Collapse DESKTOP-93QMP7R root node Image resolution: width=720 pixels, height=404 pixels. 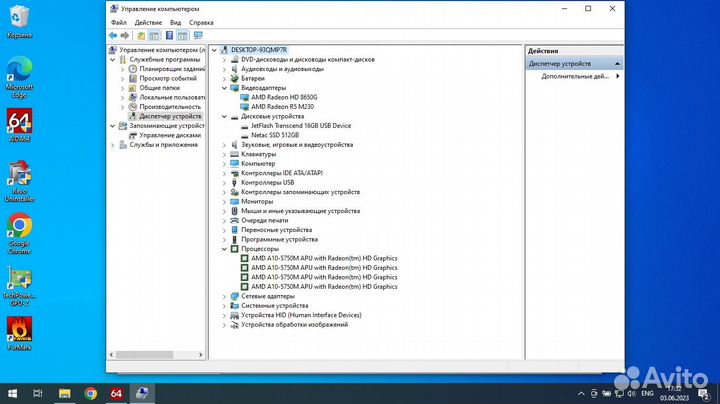click(x=214, y=50)
